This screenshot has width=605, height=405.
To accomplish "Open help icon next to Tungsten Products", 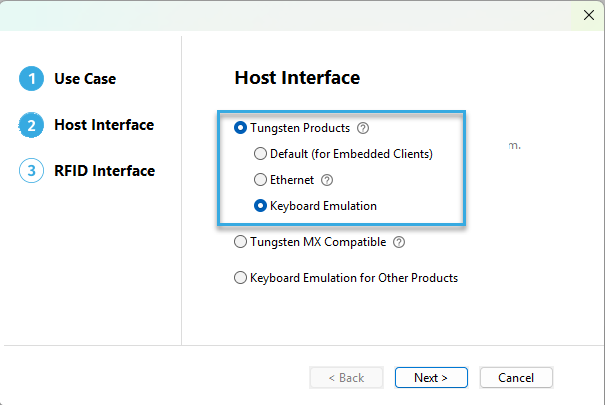I will (363, 128).
